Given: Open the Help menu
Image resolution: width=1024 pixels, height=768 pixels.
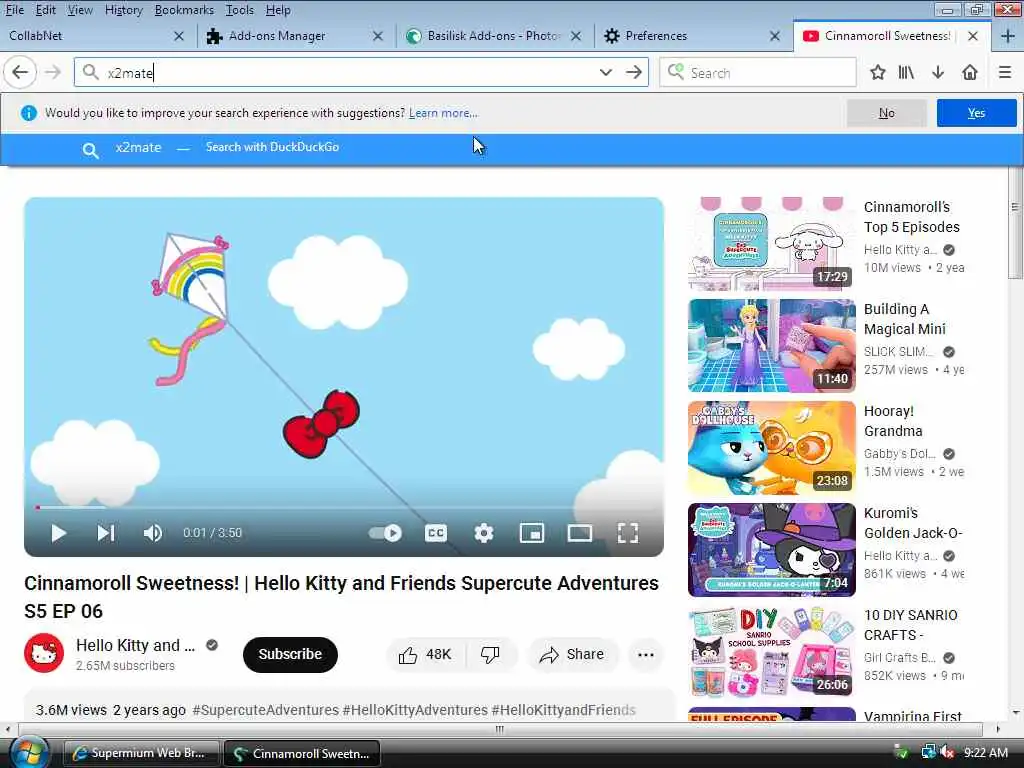Looking at the screenshot, I should (278, 10).
